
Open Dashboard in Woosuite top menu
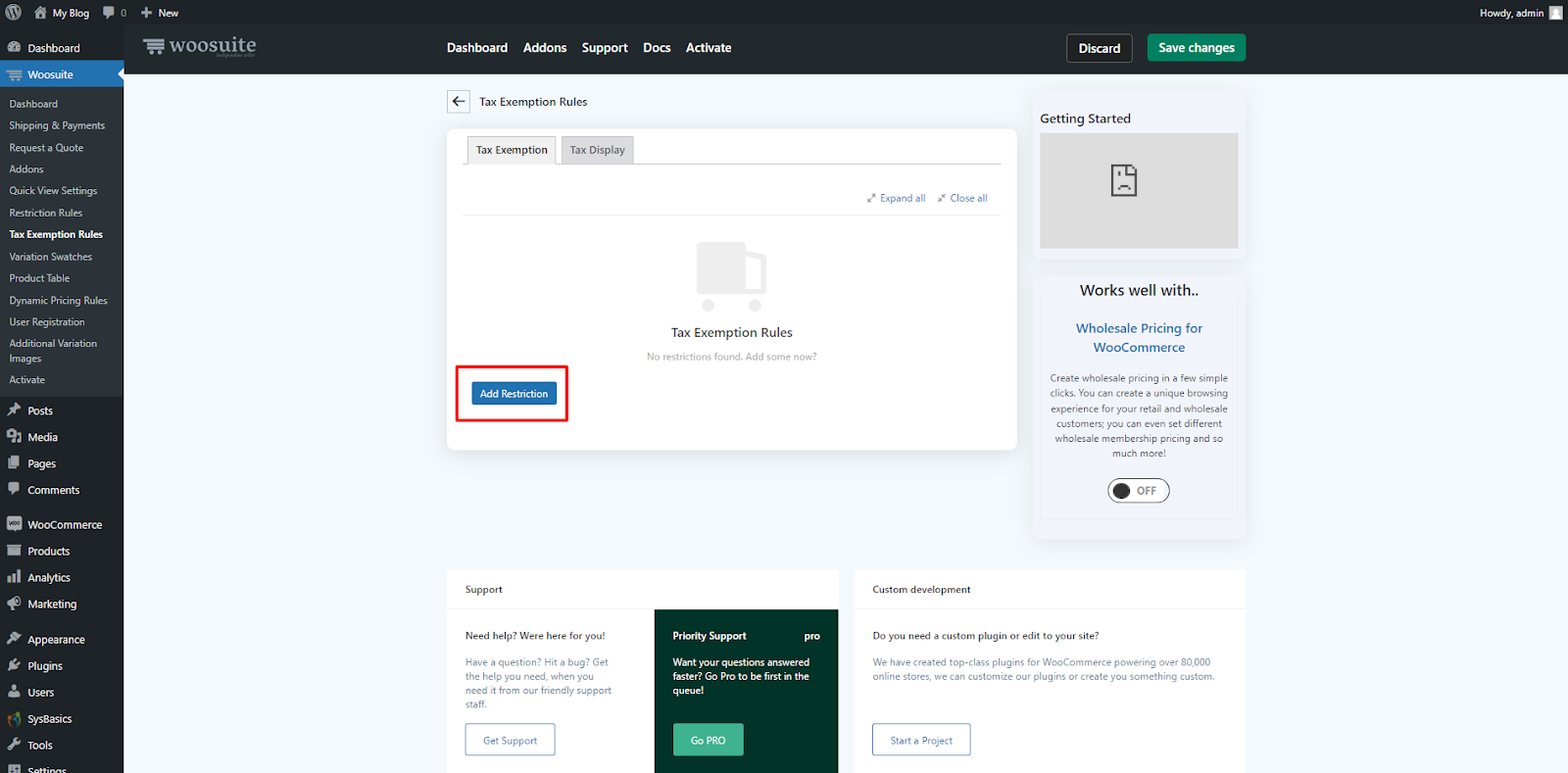tap(477, 47)
